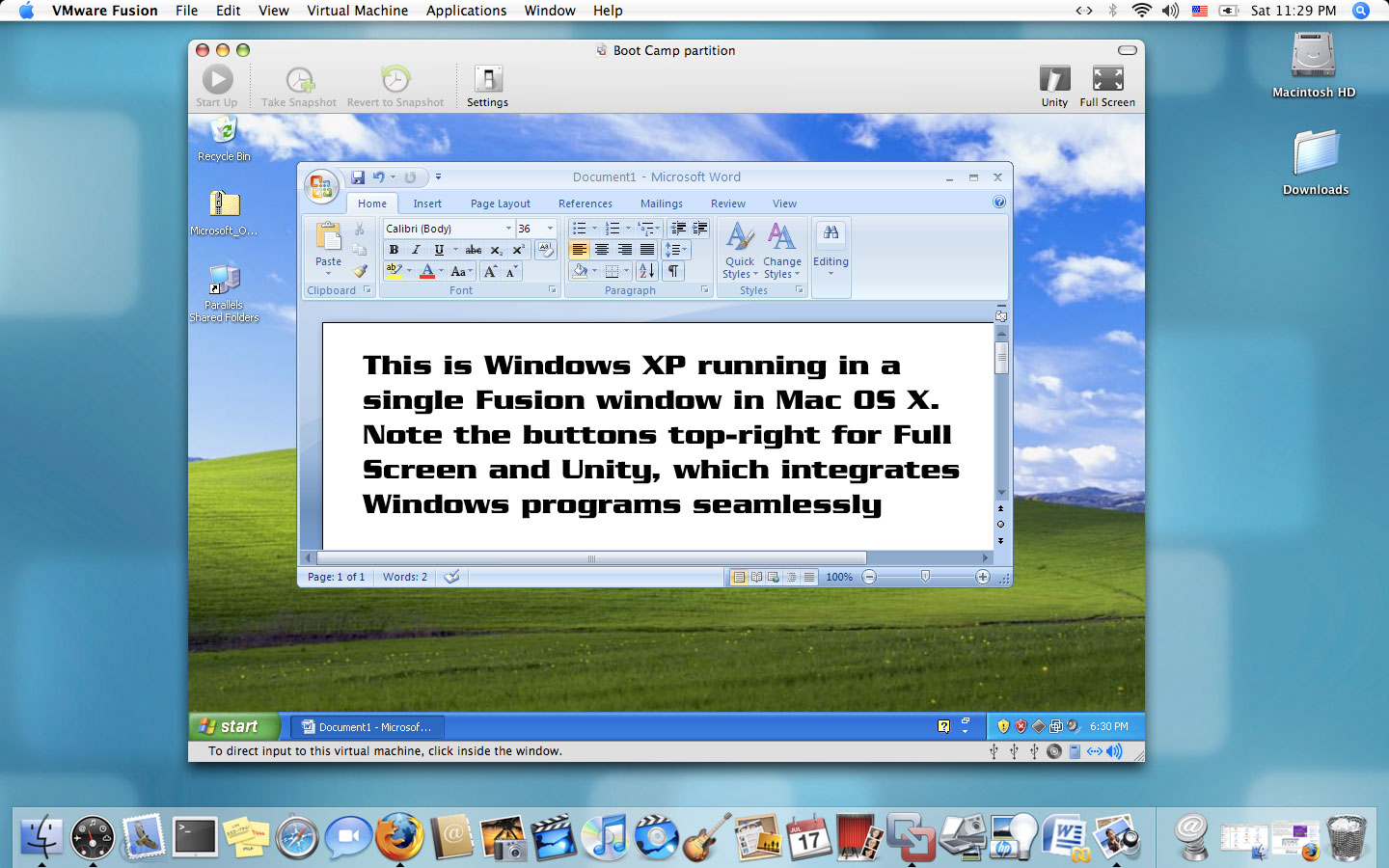This screenshot has width=1389, height=868.
Task: Toggle Center alignment
Action: (602, 250)
